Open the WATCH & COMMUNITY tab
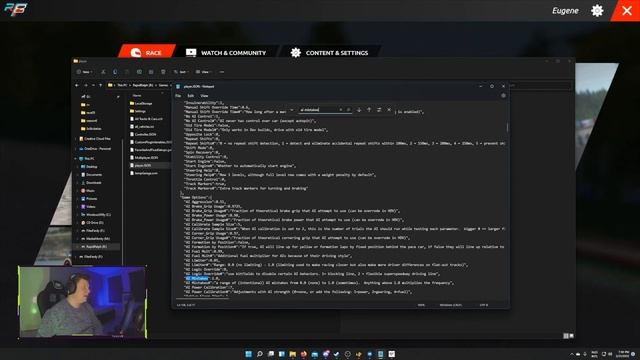This screenshot has width=640, height=360. tap(226, 53)
